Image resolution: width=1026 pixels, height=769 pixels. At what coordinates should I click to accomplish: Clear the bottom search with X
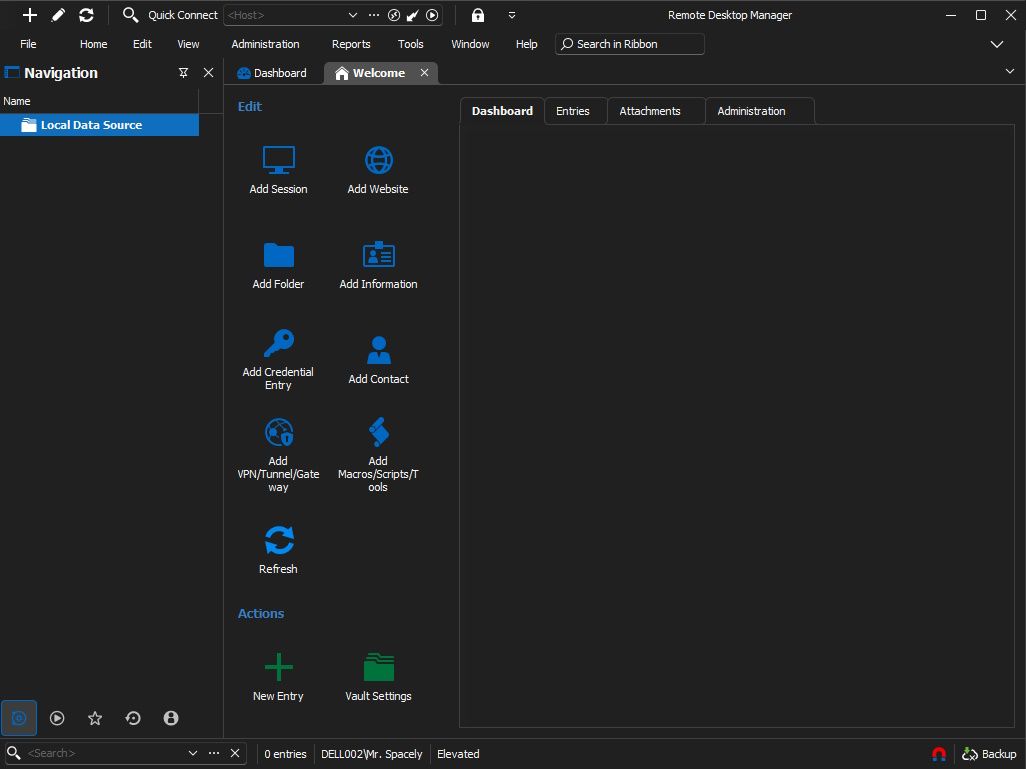tap(235, 753)
